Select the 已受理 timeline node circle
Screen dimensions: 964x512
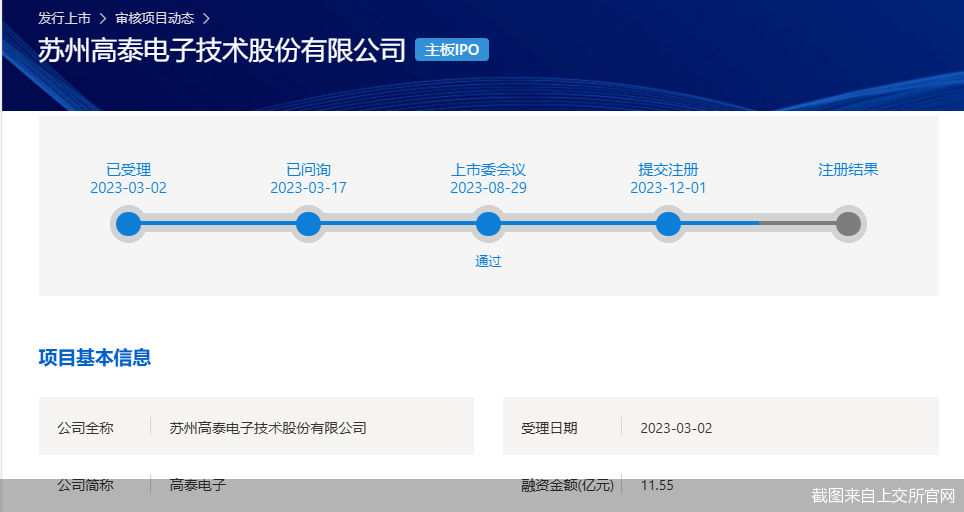[x=128, y=224]
